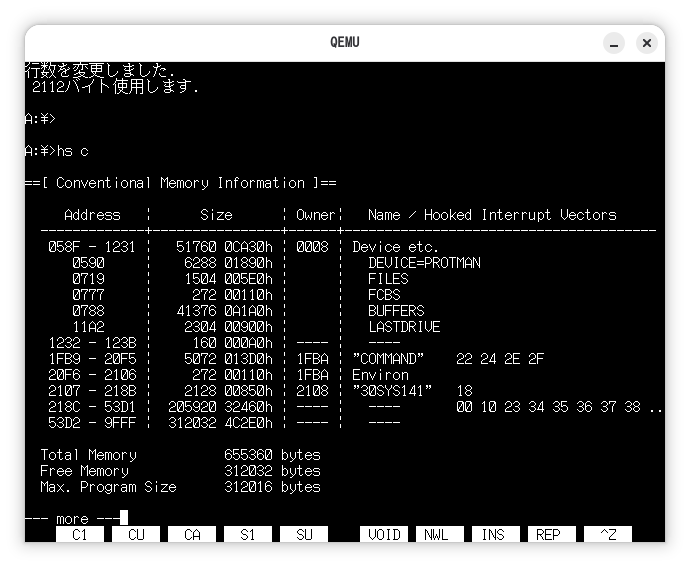Click address range 53D2 - 9FFF
Viewport: 690px width, 567px height.
point(92,423)
